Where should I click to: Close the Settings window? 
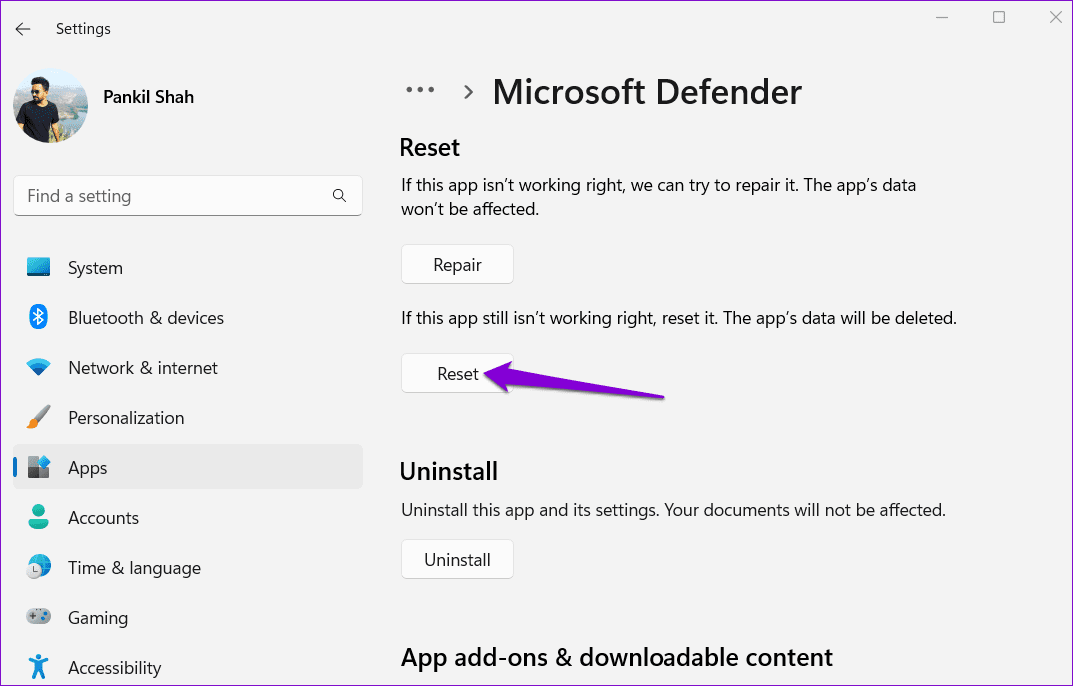1056,17
